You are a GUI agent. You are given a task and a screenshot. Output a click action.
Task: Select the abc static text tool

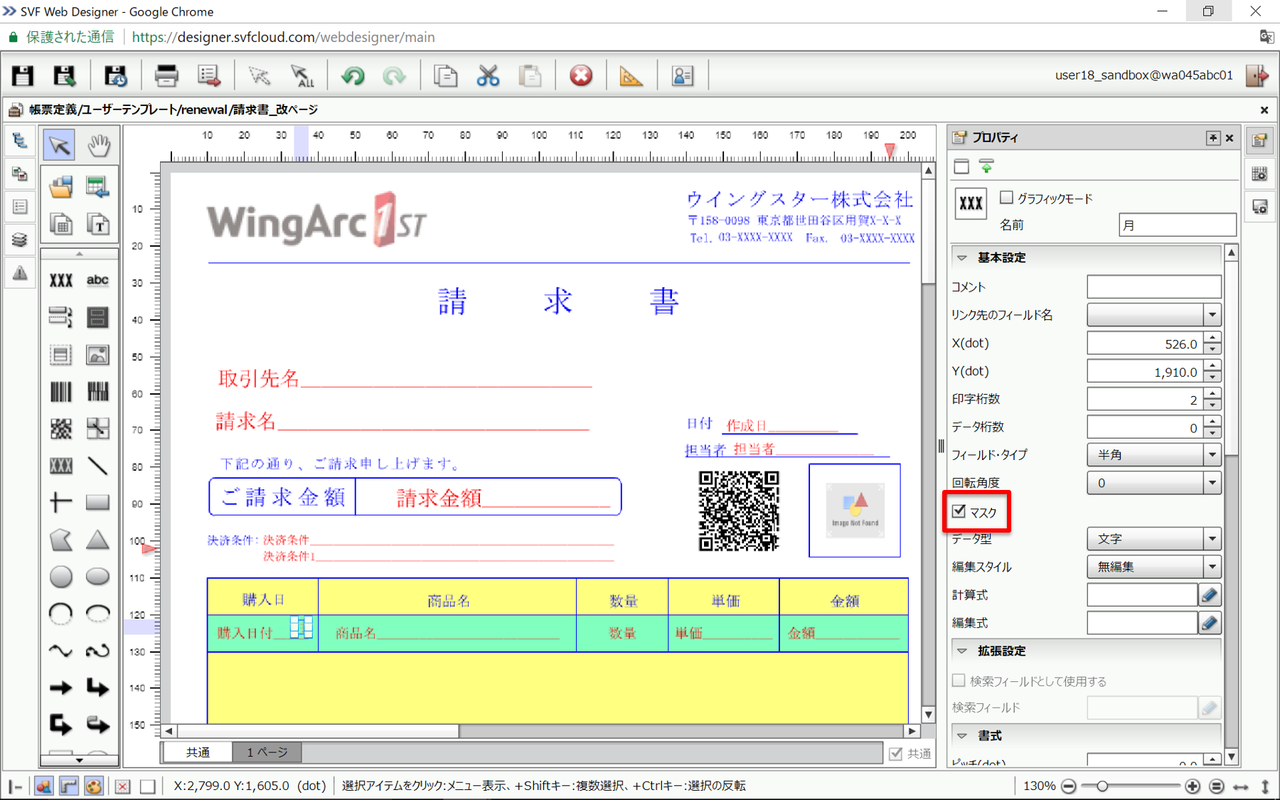click(x=97, y=281)
